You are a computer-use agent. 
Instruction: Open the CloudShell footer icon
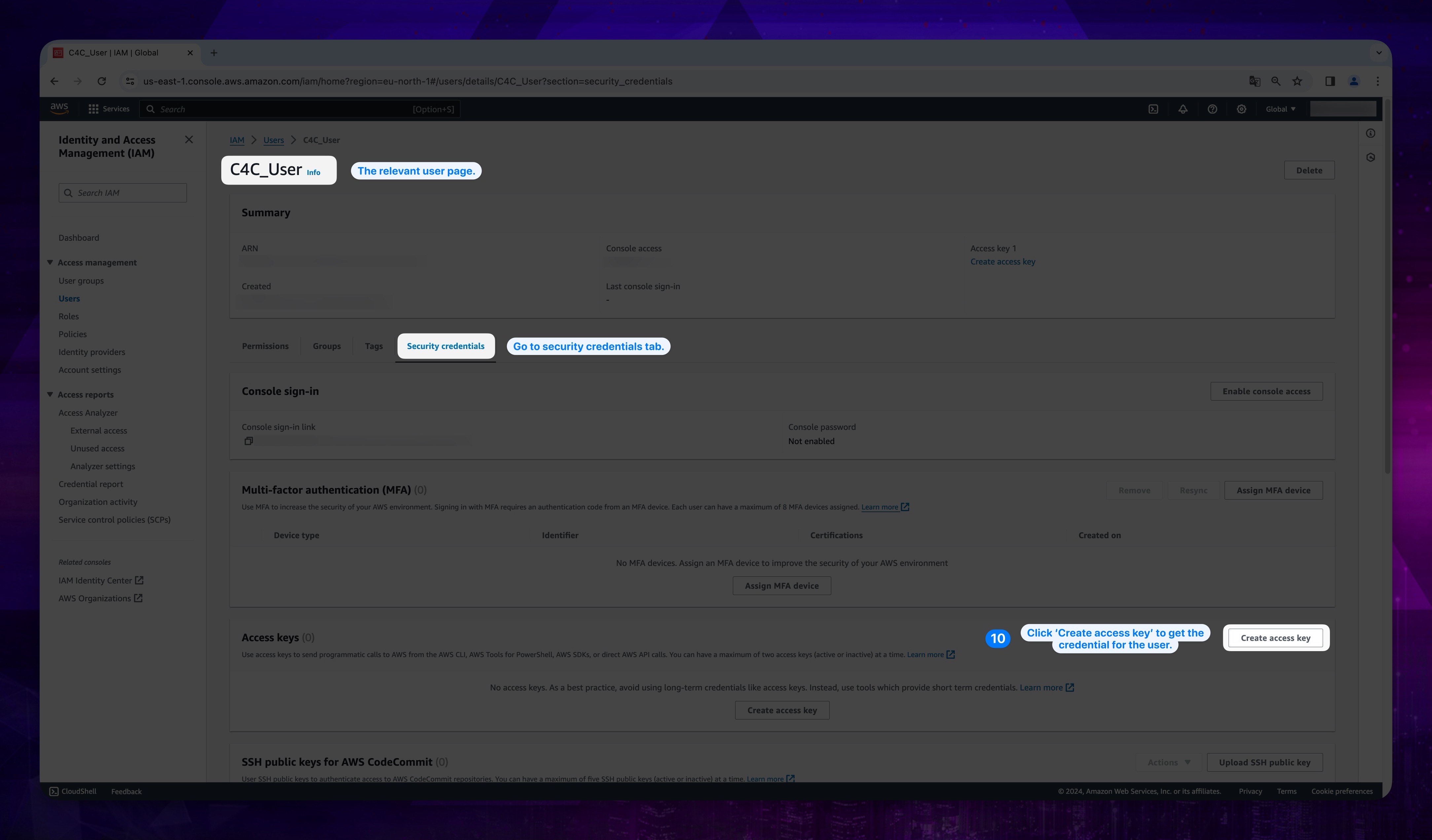coord(54,791)
